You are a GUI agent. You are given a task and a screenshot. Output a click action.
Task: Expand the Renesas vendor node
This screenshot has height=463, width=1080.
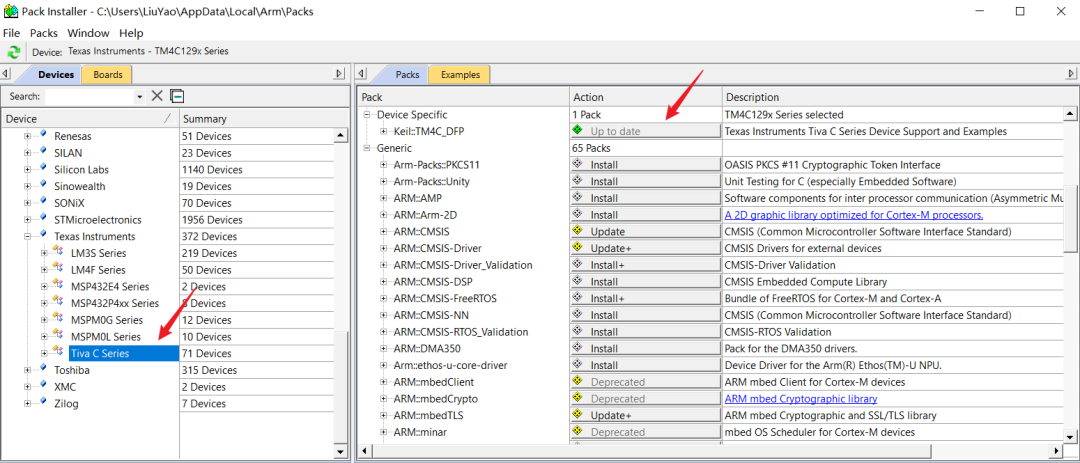point(28,136)
